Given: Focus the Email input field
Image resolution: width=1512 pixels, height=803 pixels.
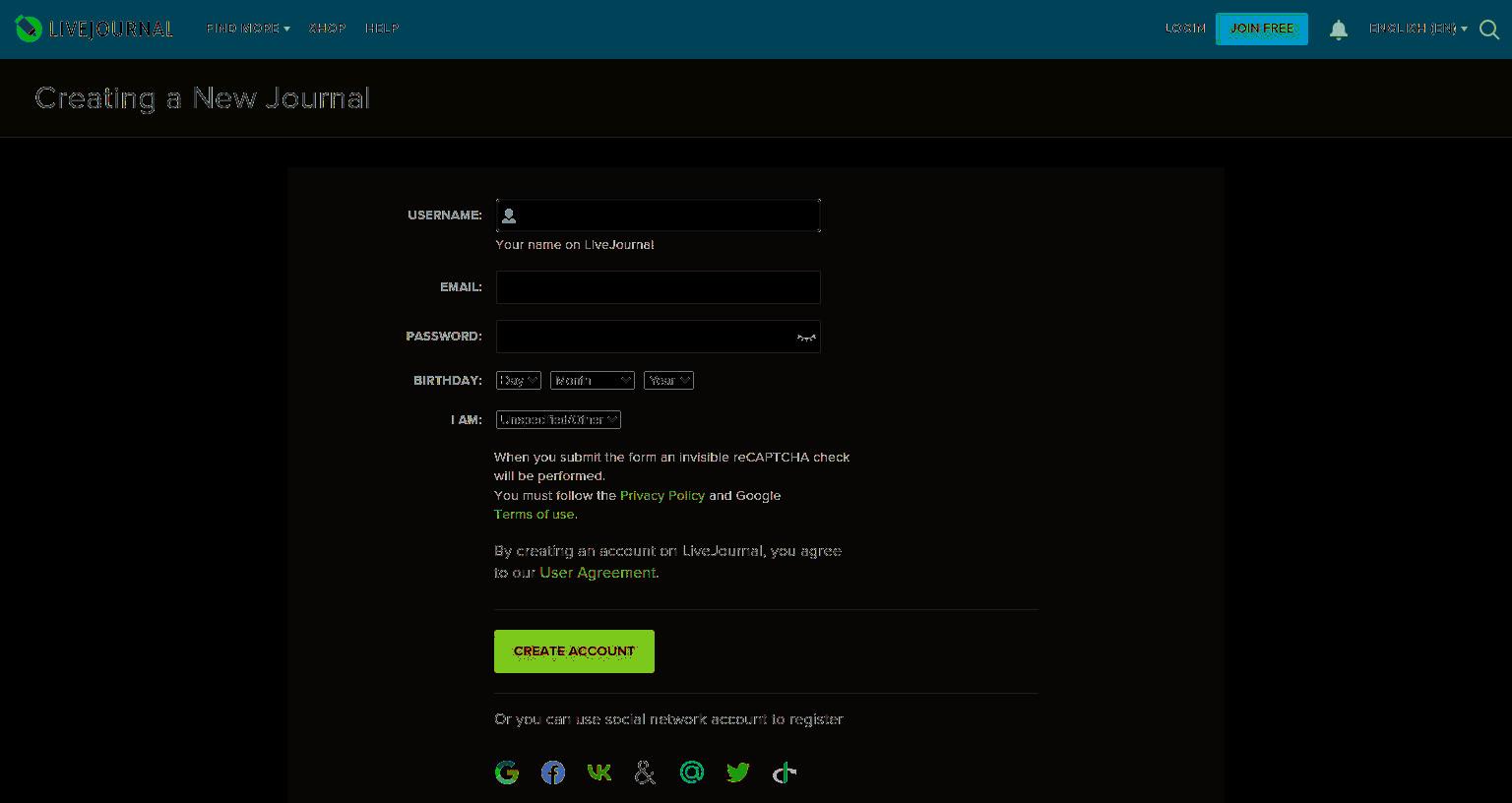Looking at the screenshot, I should 658,287.
